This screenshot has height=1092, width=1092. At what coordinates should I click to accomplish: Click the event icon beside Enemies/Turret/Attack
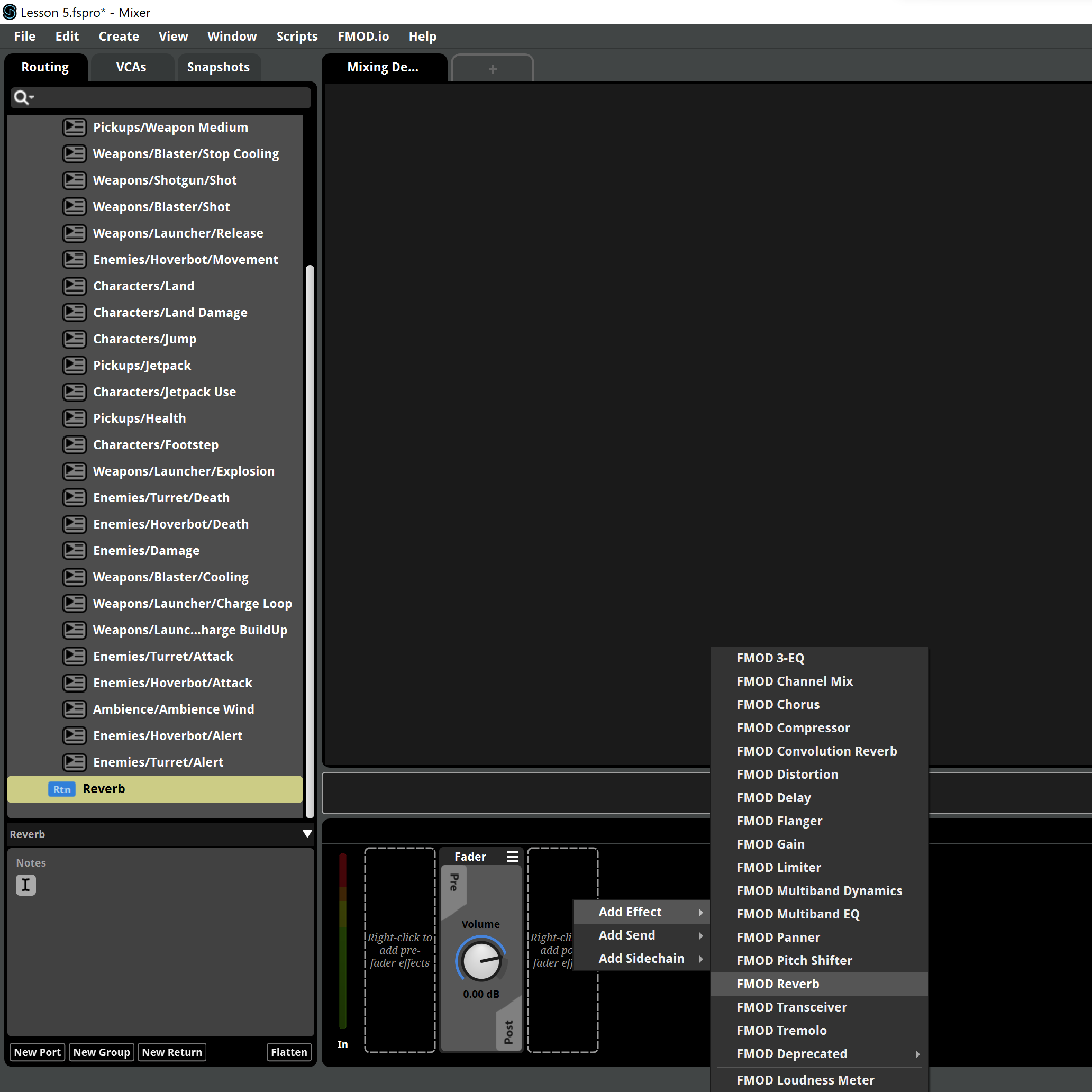[x=74, y=656]
